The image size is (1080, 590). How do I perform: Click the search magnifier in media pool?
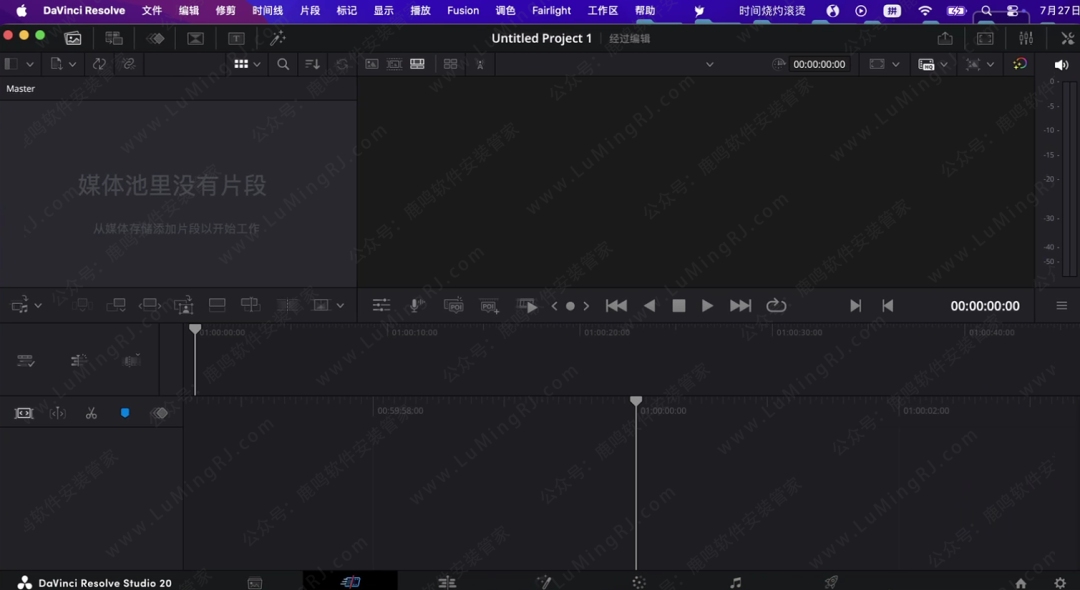(283, 64)
